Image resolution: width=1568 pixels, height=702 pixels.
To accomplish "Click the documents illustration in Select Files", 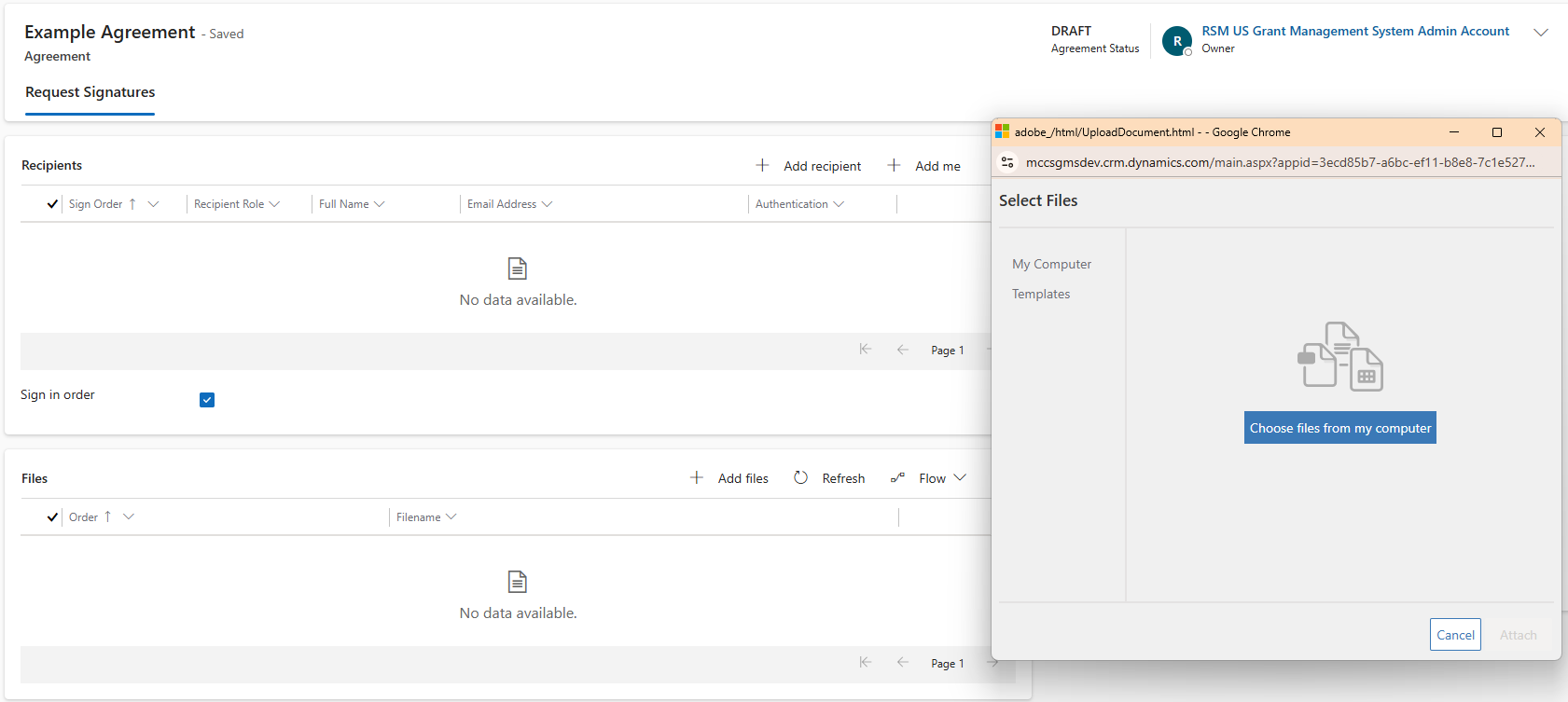I will tap(1340, 356).
